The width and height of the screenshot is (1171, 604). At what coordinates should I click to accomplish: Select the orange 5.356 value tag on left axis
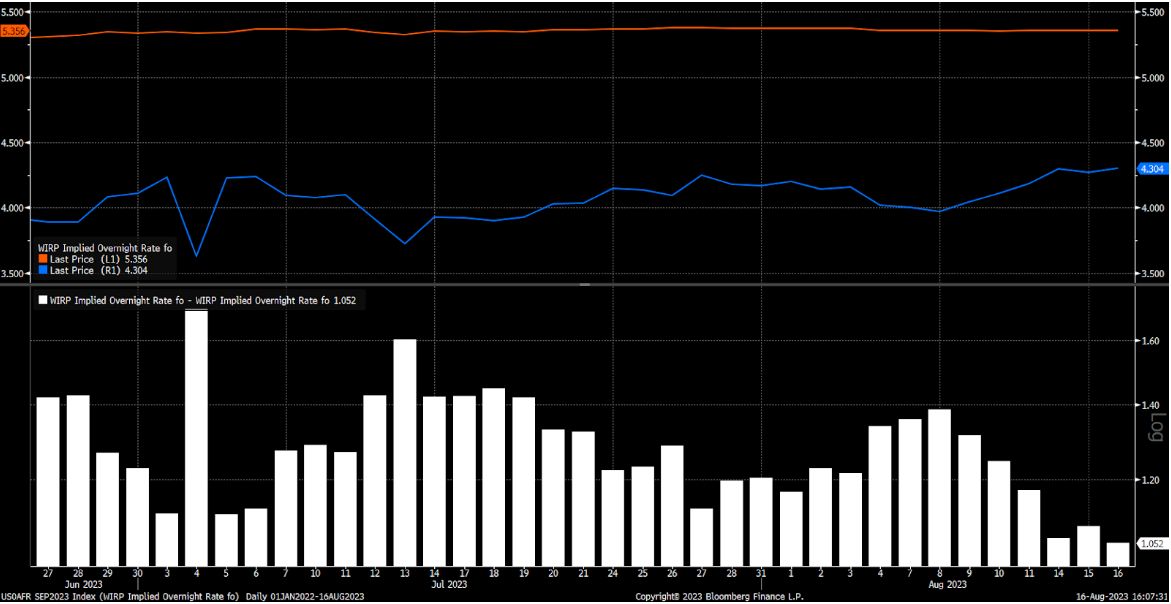click(14, 32)
